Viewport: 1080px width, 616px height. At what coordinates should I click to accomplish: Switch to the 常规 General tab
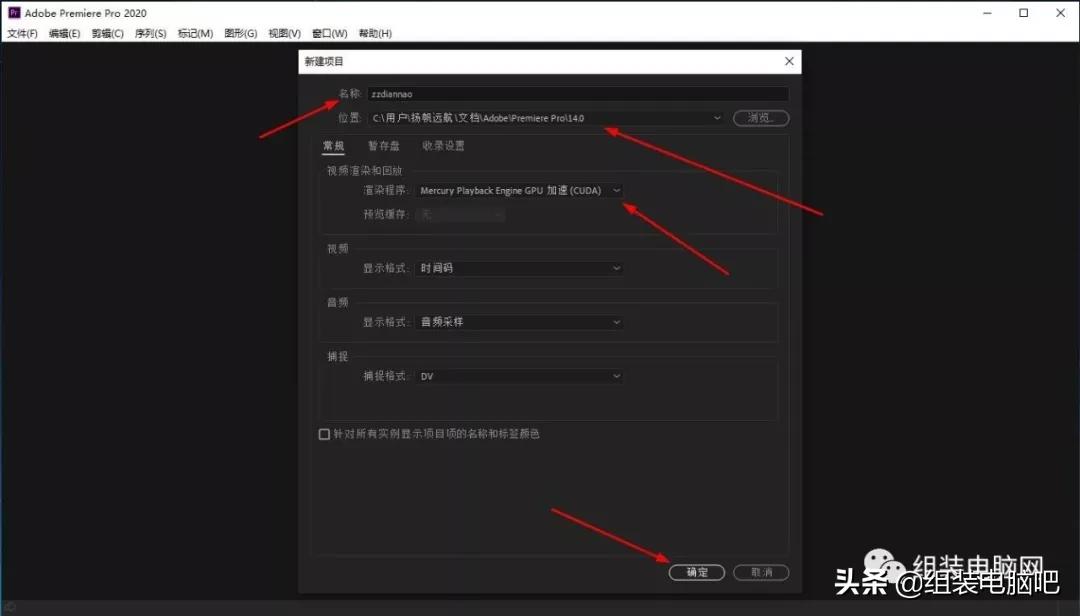pyautogui.click(x=333, y=145)
